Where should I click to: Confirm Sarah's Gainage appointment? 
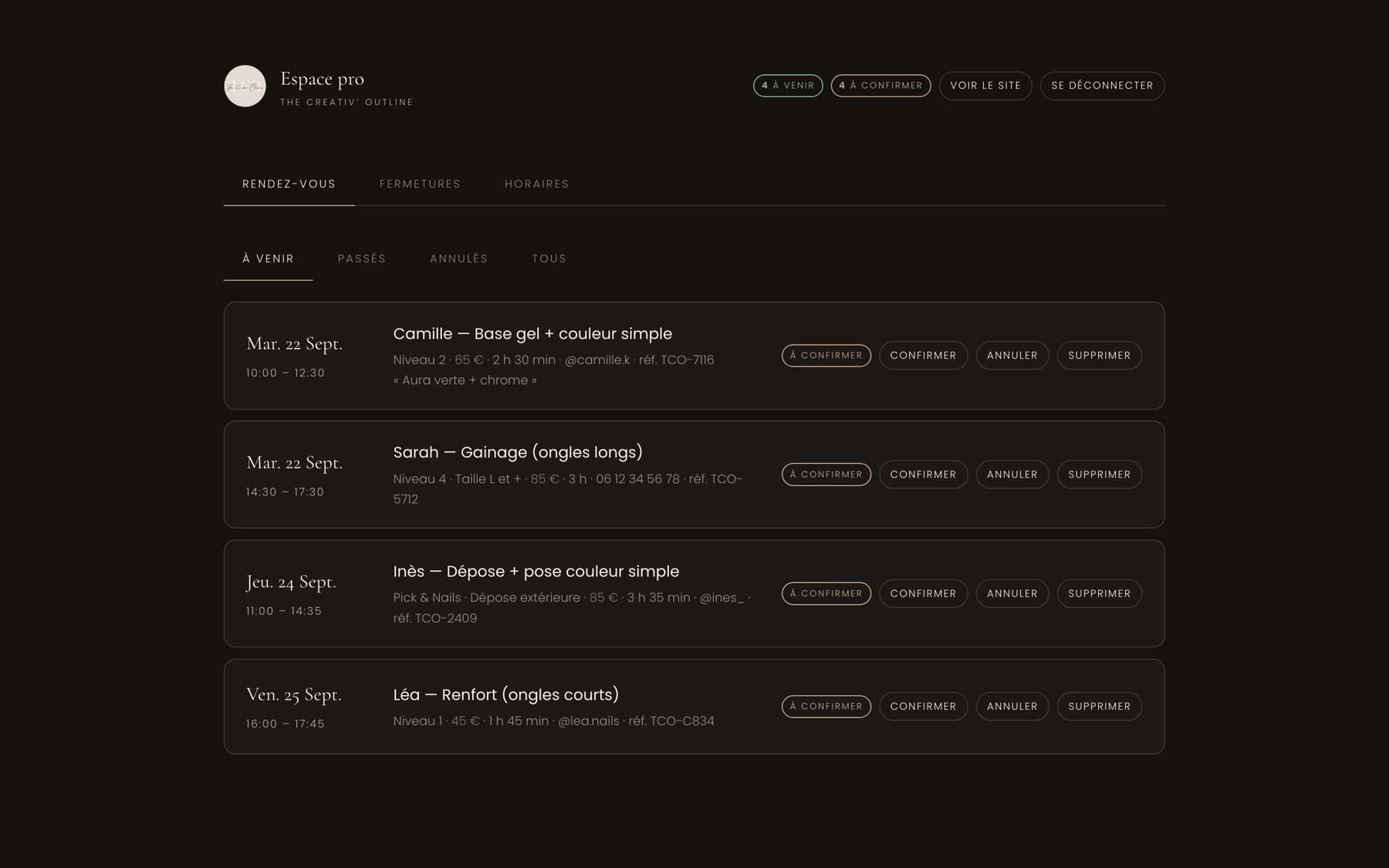(923, 475)
